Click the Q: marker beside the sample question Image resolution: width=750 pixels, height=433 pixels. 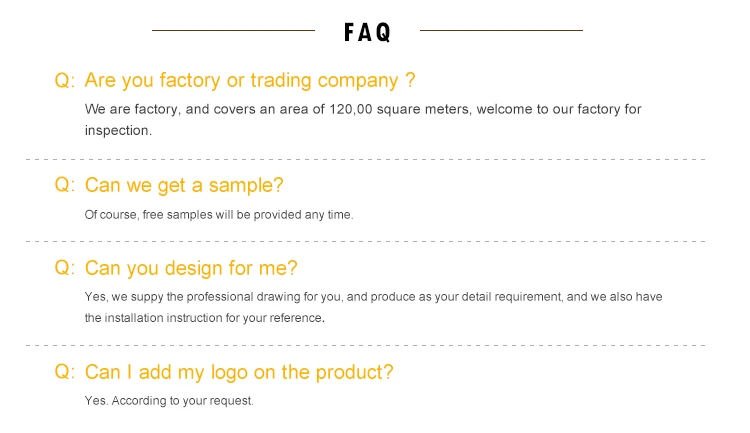coord(65,185)
